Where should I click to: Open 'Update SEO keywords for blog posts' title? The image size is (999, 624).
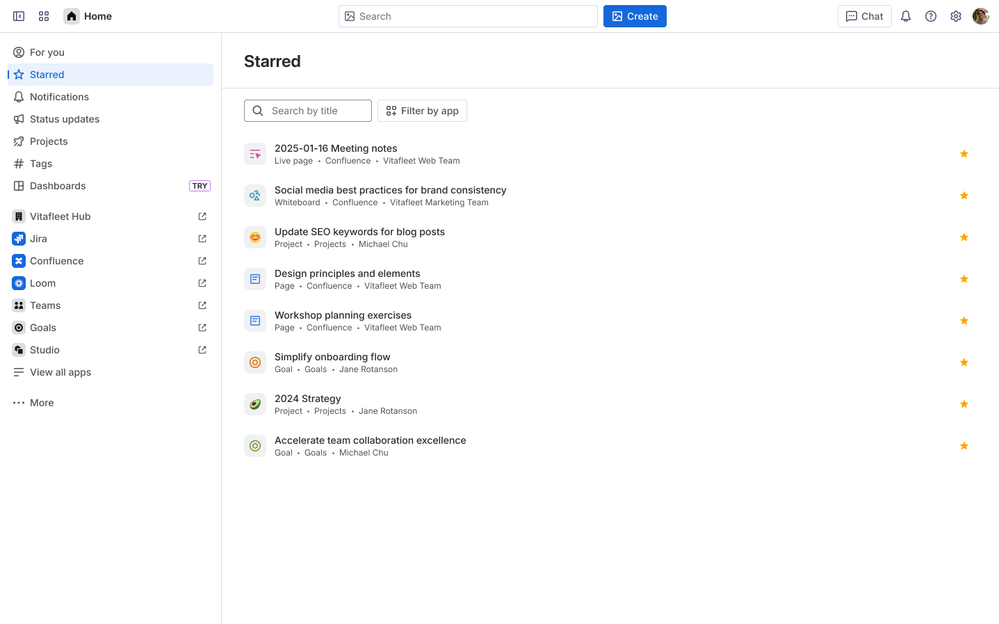(x=359, y=232)
